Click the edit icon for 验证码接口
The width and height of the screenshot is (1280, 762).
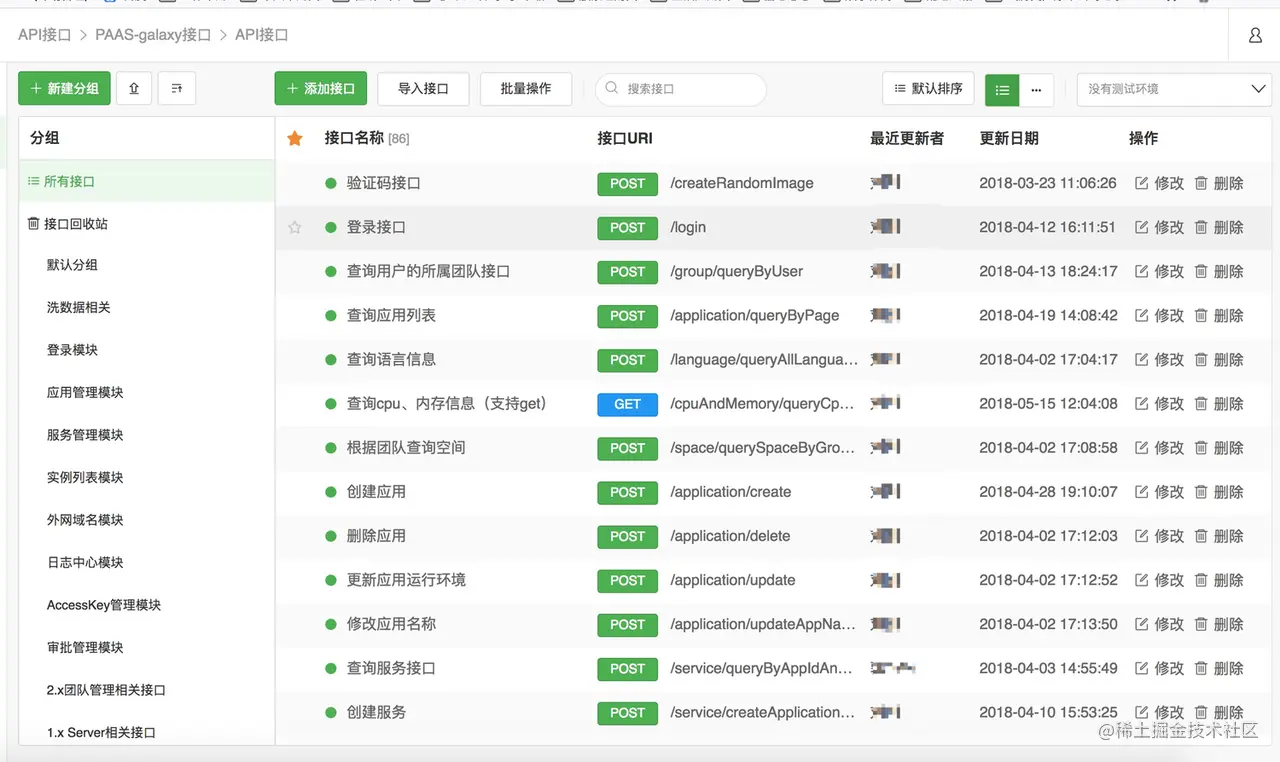coord(1141,183)
